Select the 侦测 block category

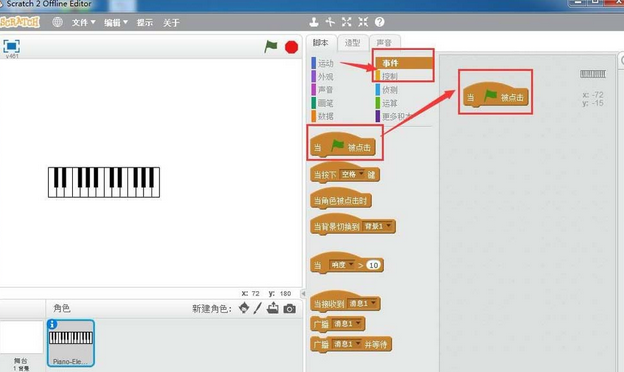[387, 90]
